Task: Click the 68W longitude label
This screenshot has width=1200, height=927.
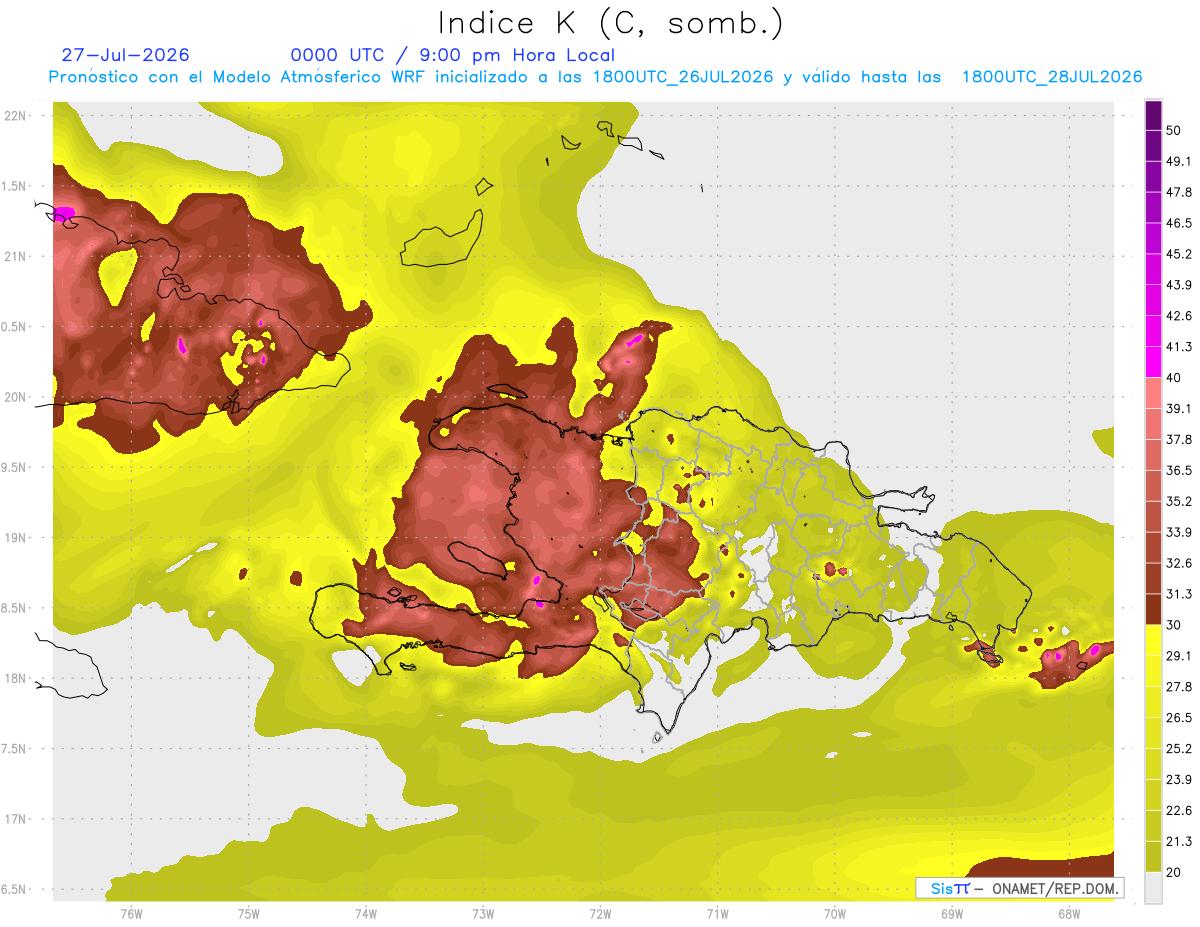Action: [x=1068, y=914]
